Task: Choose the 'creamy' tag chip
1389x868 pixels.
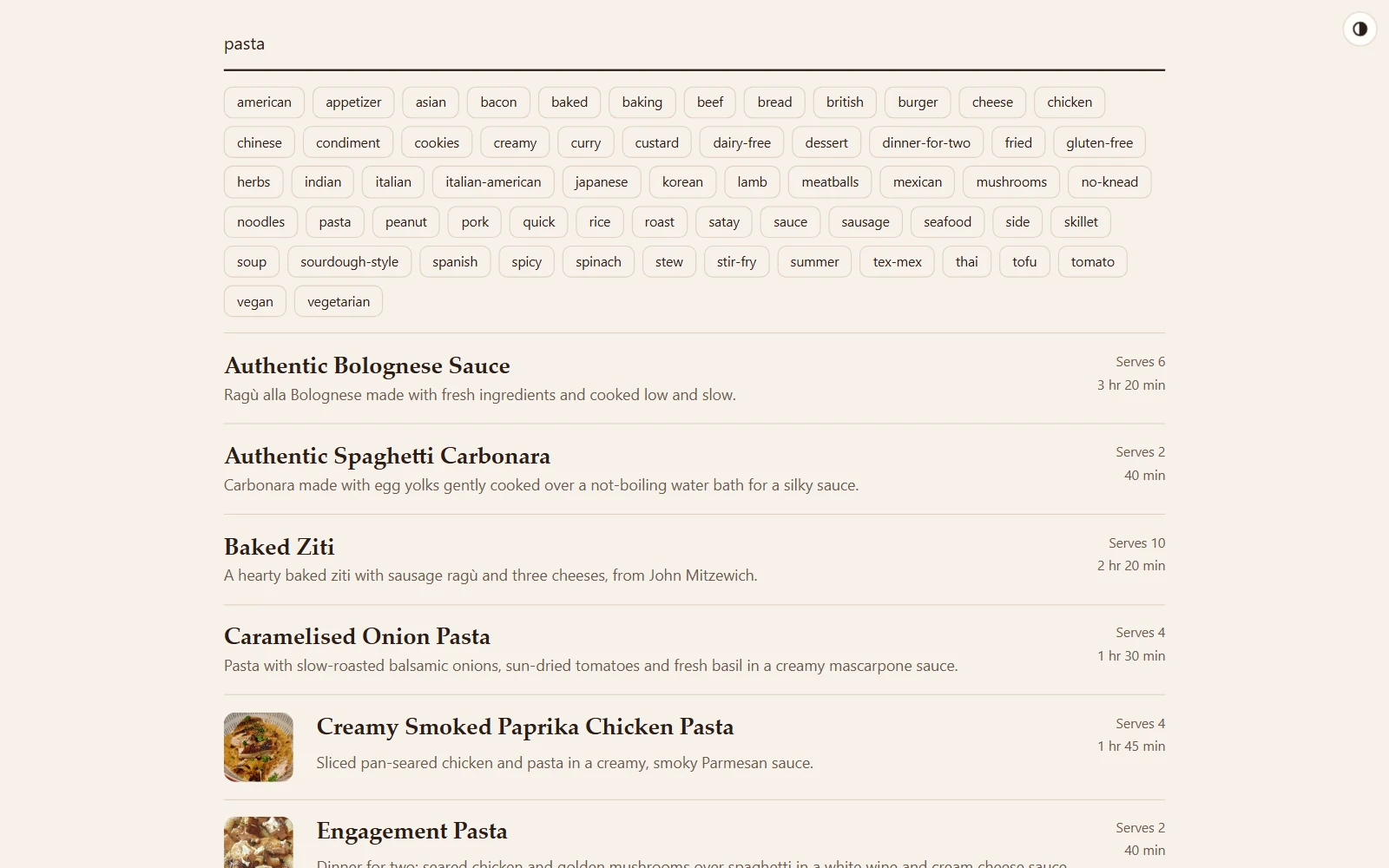Action: [x=515, y=143]
